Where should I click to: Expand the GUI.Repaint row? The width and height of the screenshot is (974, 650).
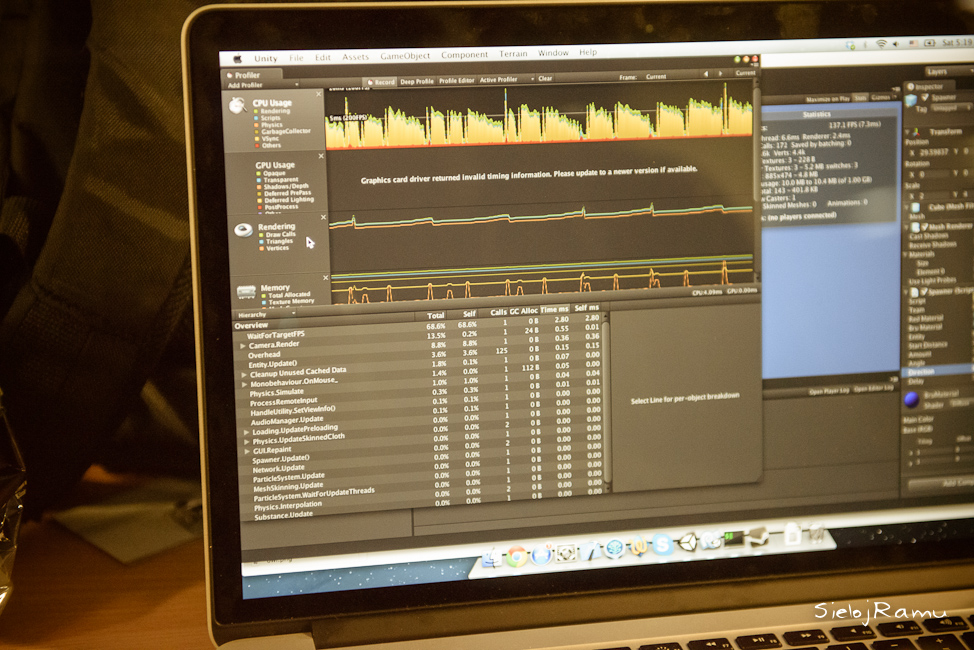coord(248,451)
